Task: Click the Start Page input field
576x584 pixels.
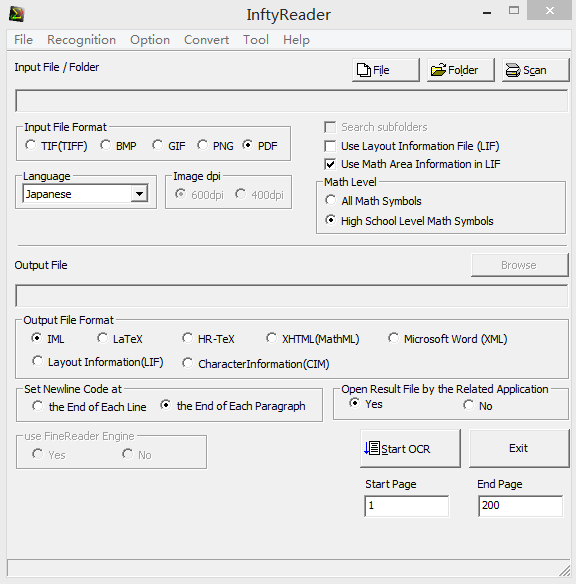Action: coord(407,506)
